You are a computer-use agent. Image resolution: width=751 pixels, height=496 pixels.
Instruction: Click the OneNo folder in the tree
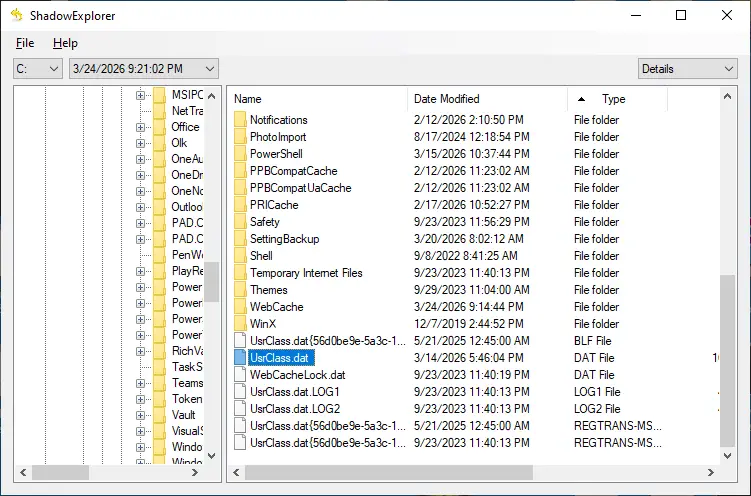[x=187, y=191]
